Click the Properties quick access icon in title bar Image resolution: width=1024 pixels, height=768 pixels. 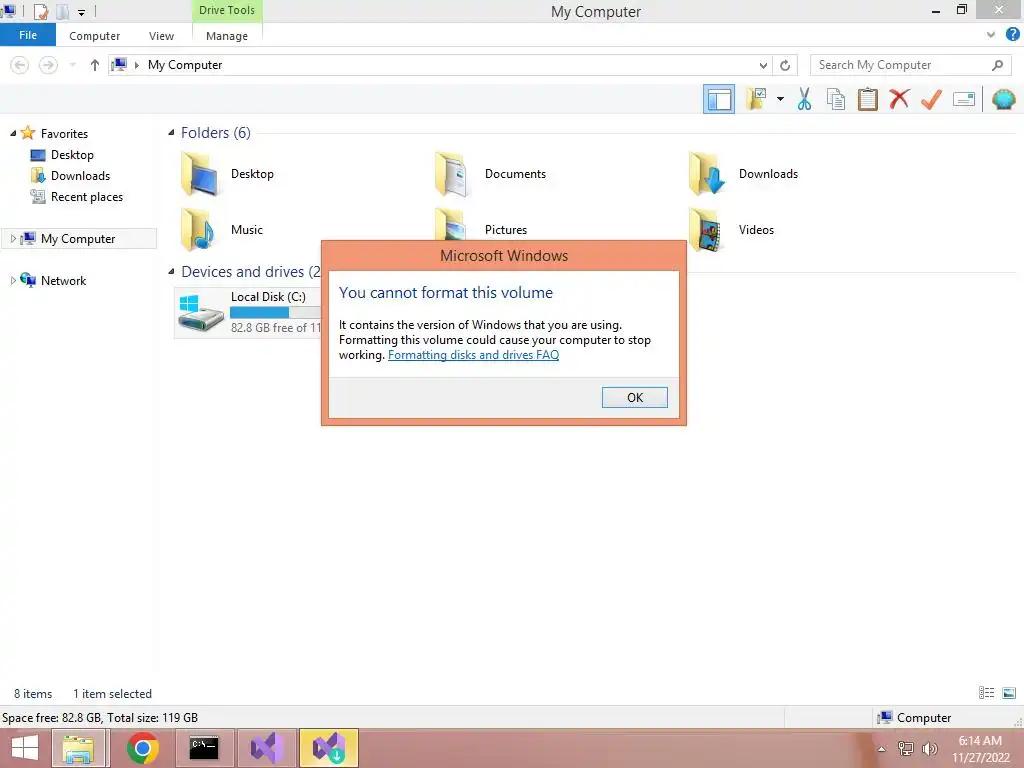click(x=40, y=11)
